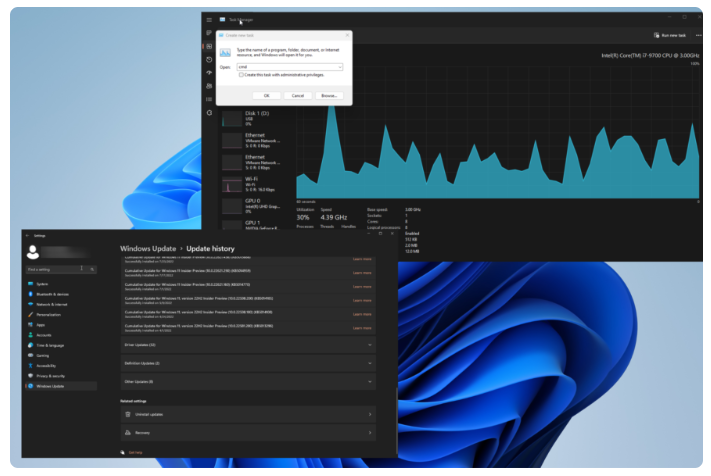Open Details icon in Task Manager sidebar
The height and width of the screenshot is (476, 711).
point(209,99)
